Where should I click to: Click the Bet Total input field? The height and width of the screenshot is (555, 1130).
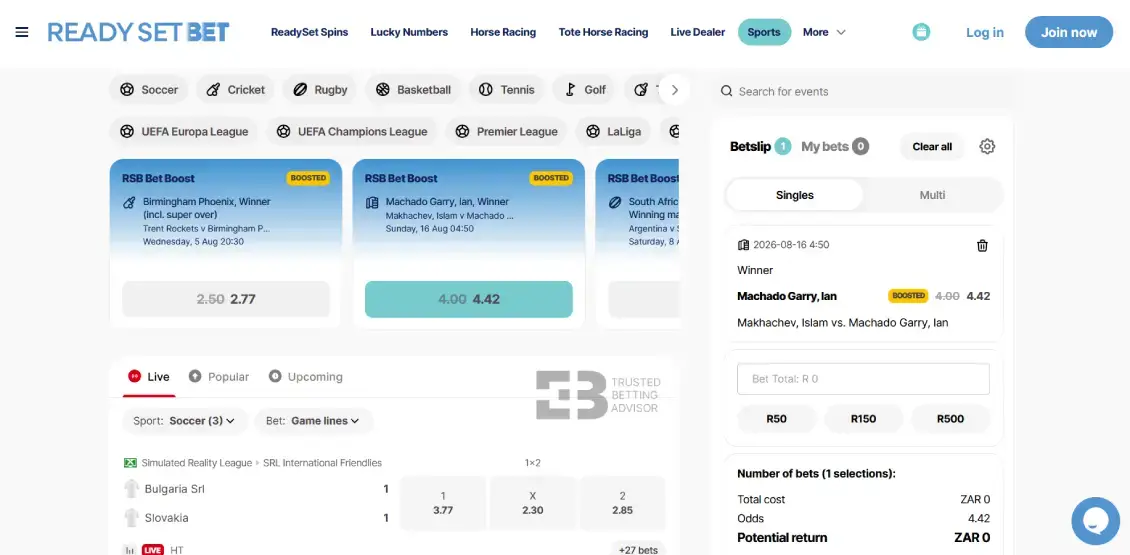click(x=863, y=379)
